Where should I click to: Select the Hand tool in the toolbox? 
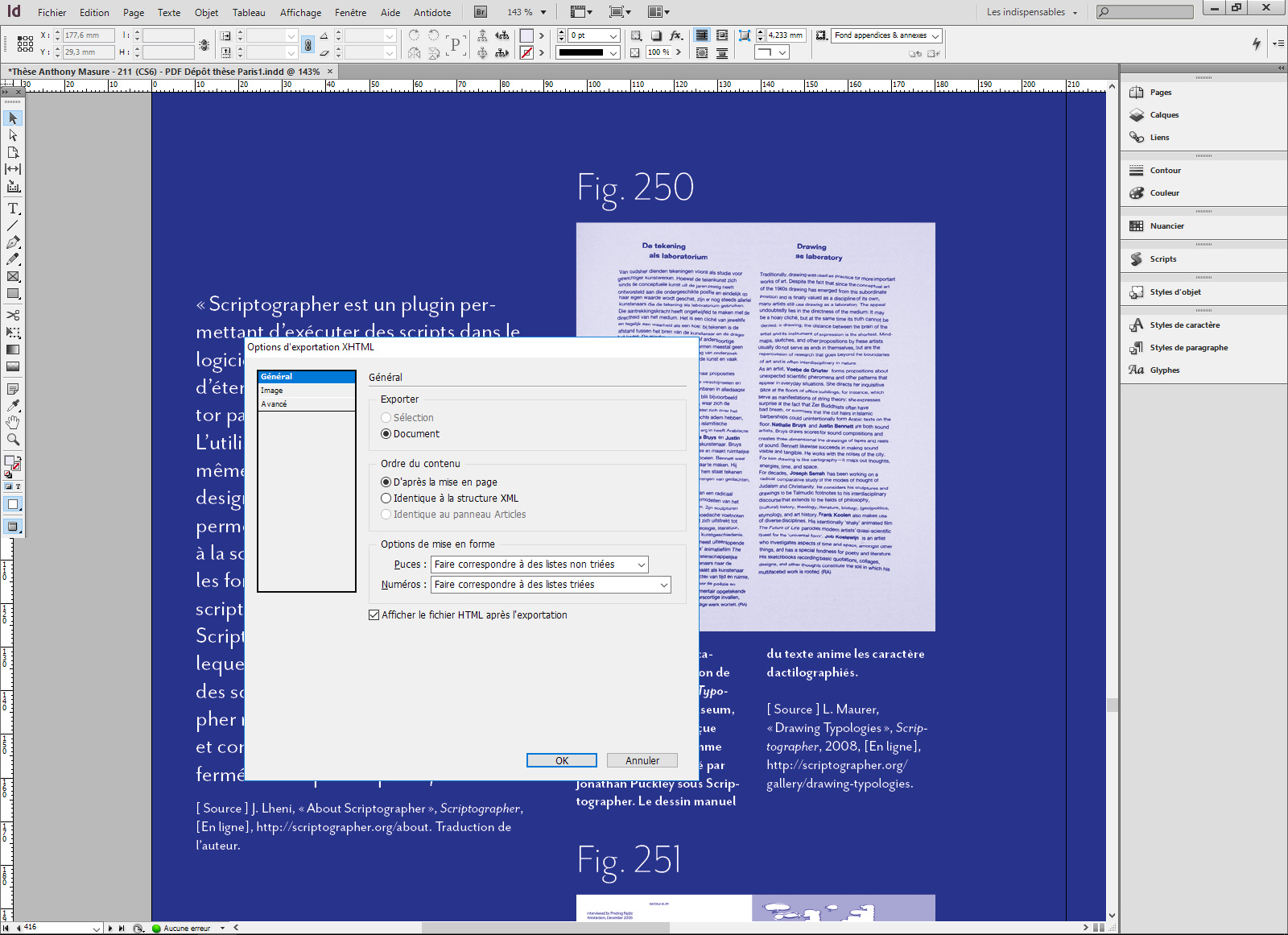13,423
